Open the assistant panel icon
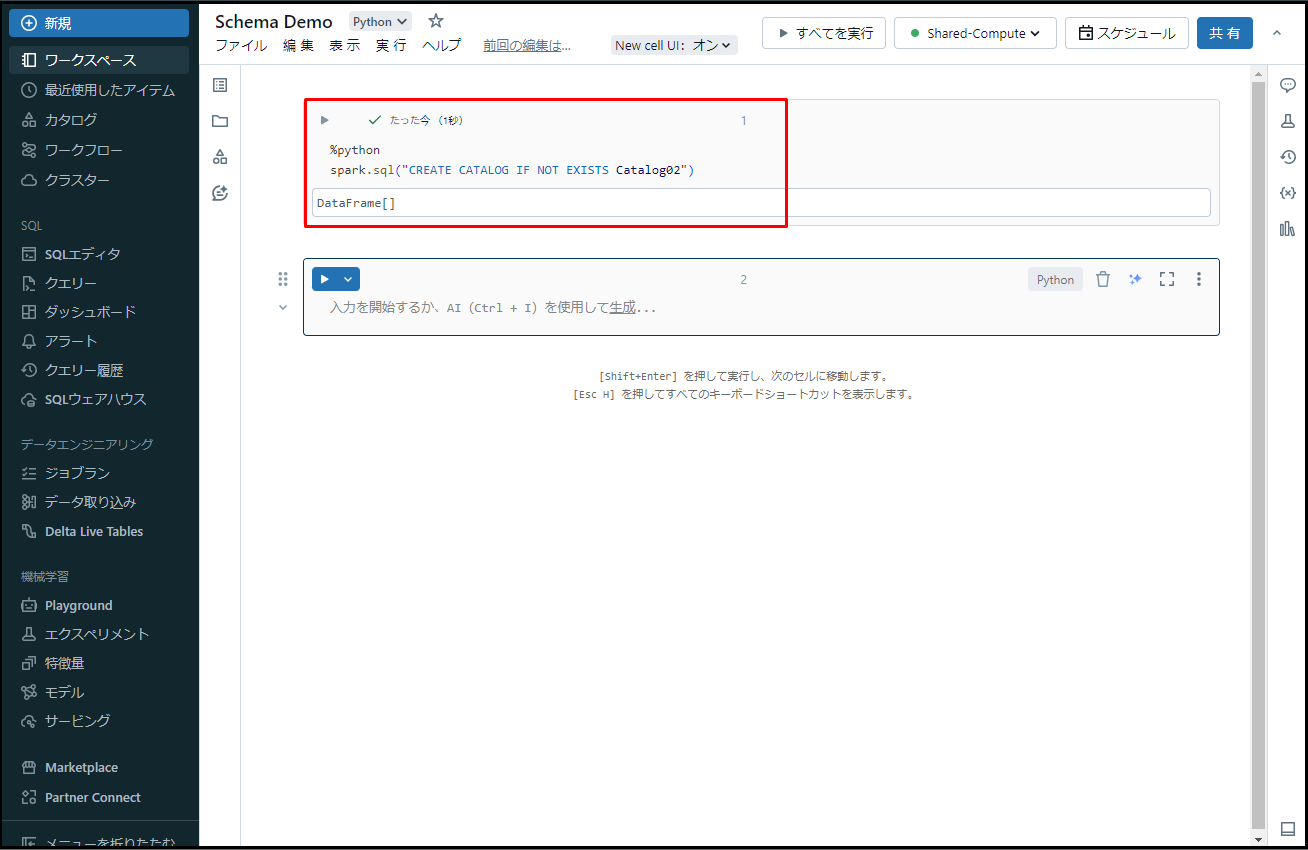1308x850 pixels. (x=220, y=193)
